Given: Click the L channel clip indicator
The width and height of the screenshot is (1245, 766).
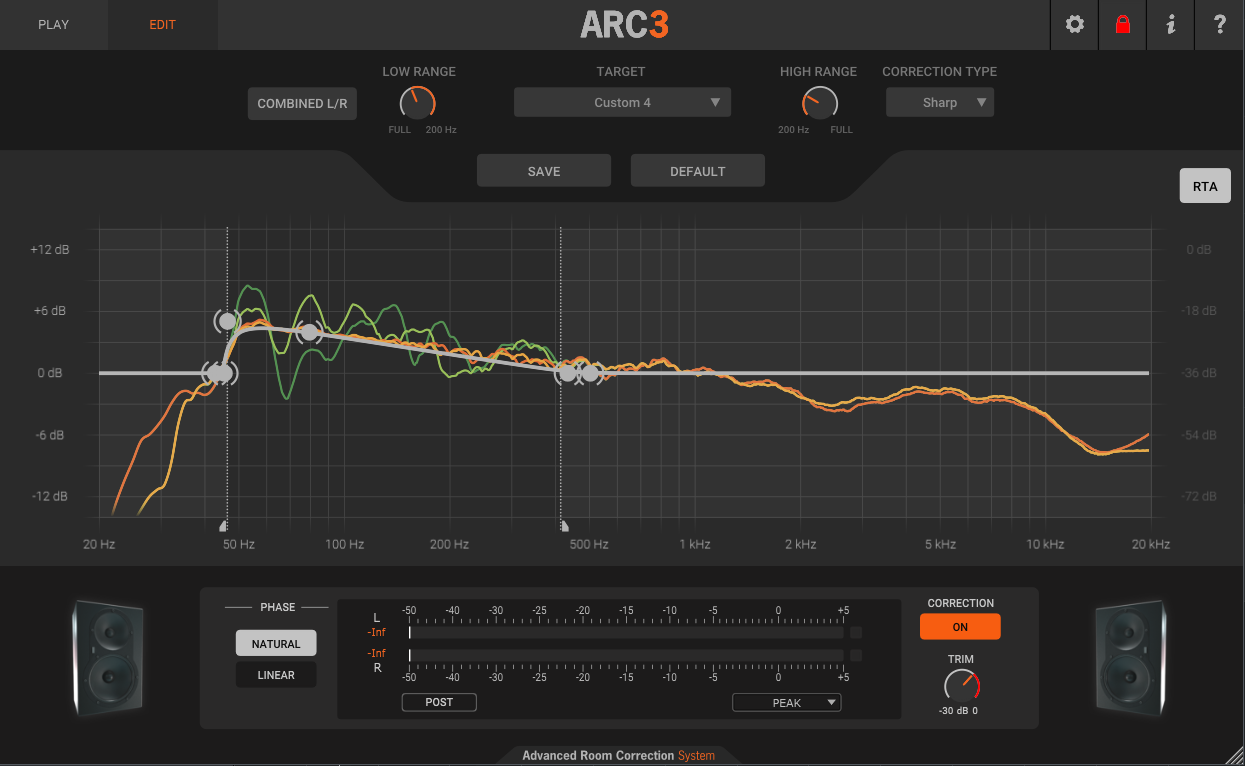Looking at the screenshot, I should click(855, 632).
